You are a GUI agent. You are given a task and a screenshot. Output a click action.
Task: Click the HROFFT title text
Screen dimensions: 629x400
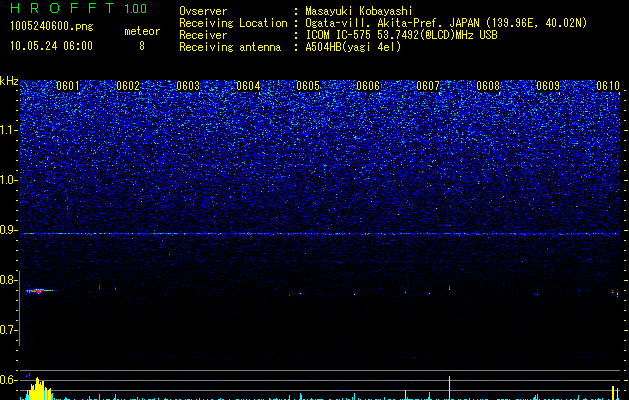coord(62,8)
